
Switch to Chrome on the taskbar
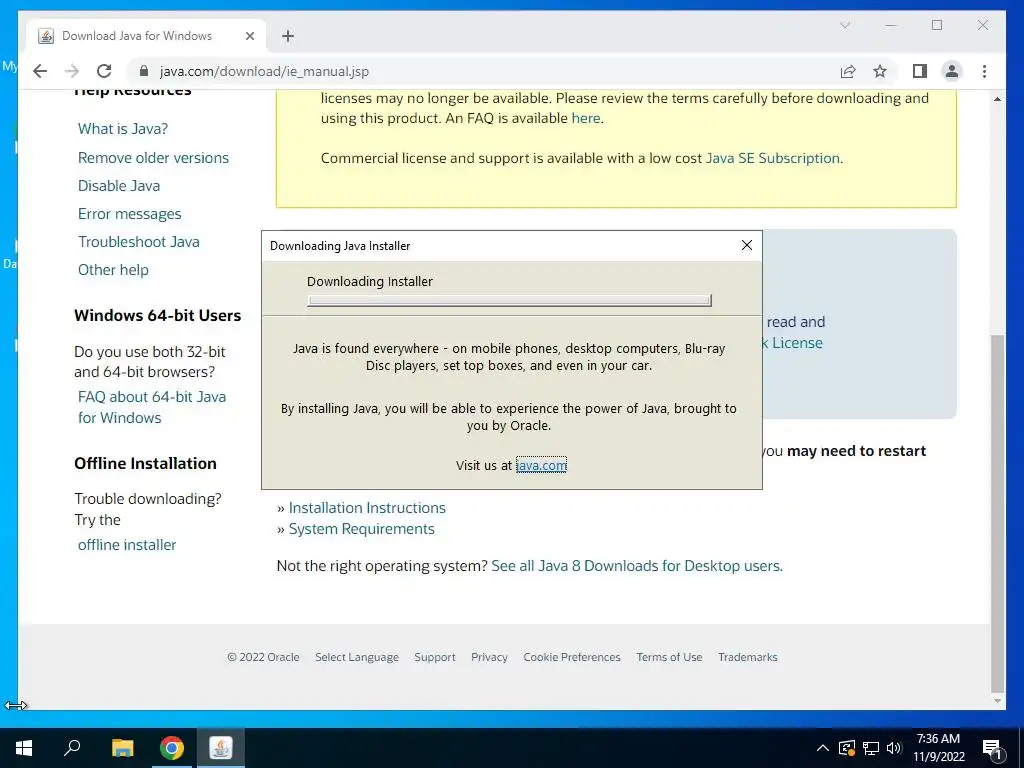pyautogui.click(x=172, y=748)
